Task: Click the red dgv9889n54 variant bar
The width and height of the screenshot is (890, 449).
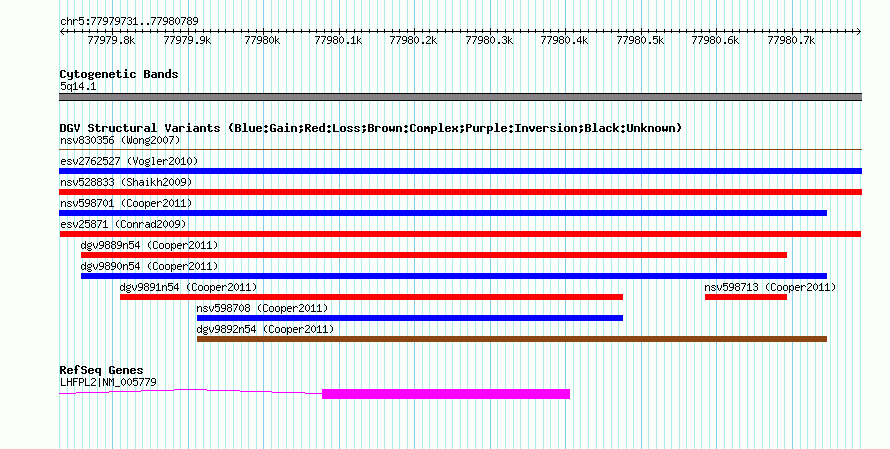Action: (x=434, y=255)
